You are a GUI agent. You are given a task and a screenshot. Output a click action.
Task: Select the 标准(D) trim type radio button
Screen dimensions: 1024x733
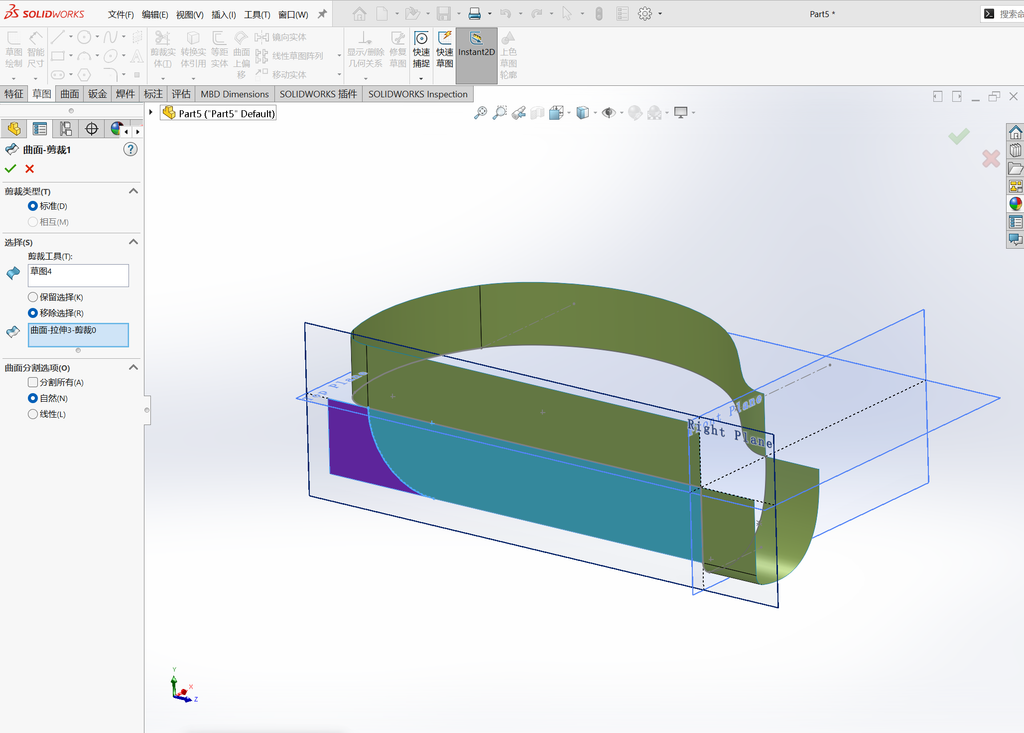point(33,206)
